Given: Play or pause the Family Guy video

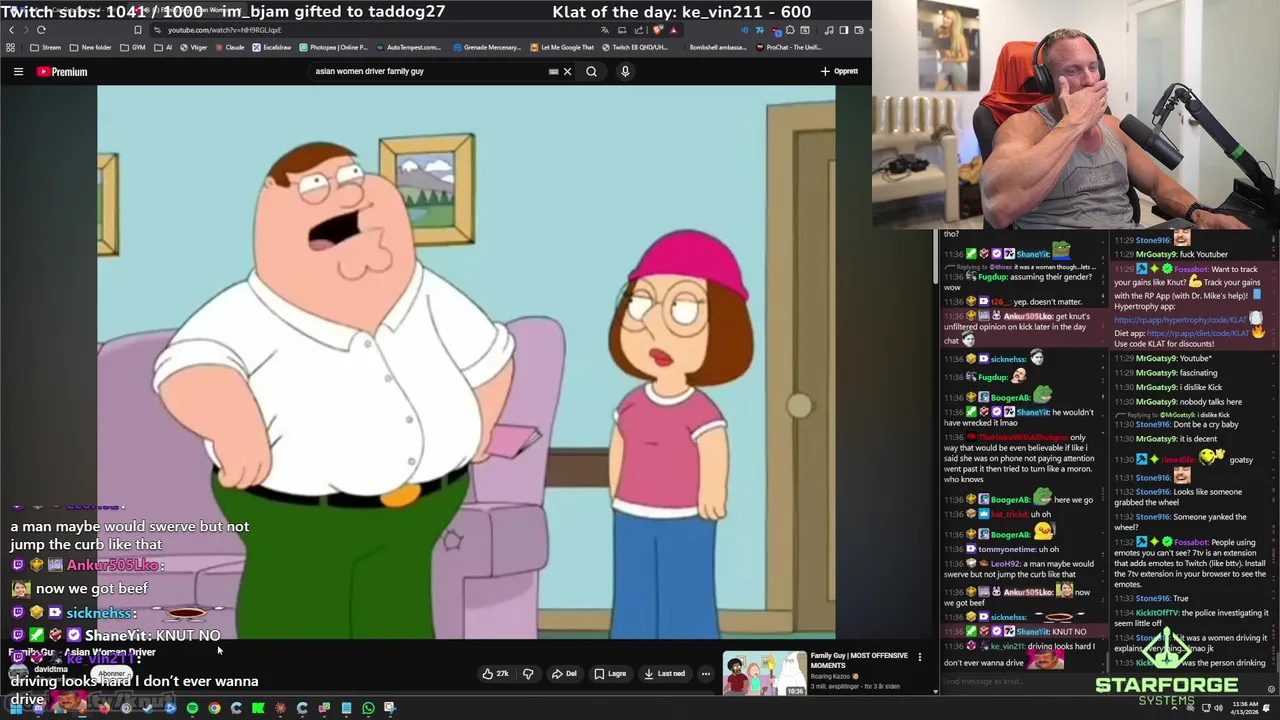Looking at the screenshot, I should coord(466,362).
